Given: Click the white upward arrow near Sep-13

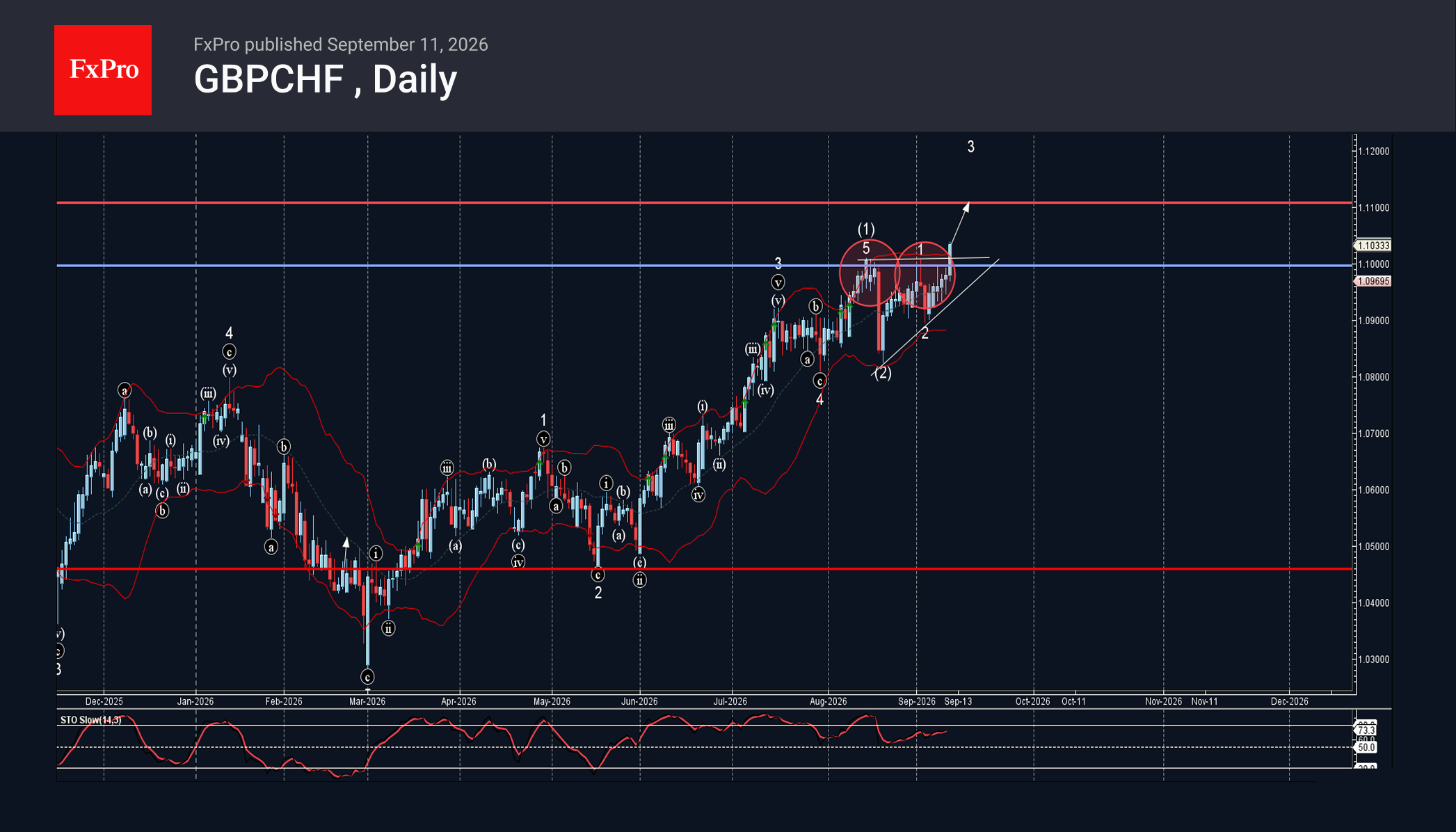Looking at the screenshot, I should (x=959, y=224).
